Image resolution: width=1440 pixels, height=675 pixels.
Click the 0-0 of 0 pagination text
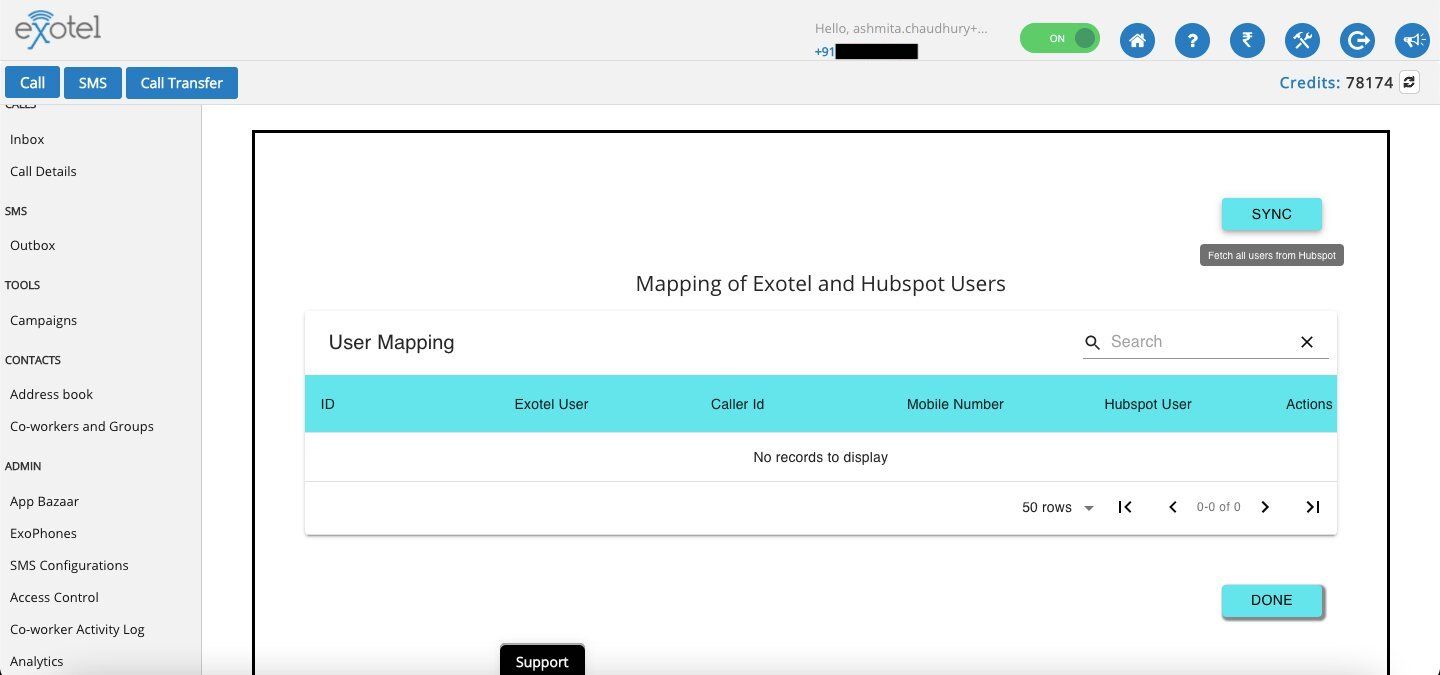point(1218,507)
